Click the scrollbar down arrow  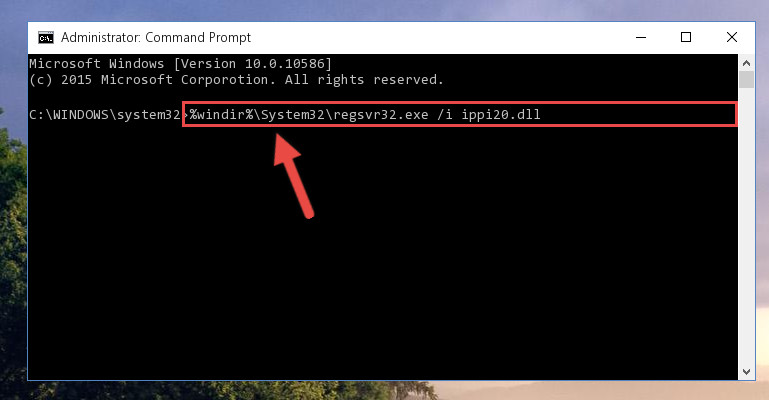click(746, 372)
